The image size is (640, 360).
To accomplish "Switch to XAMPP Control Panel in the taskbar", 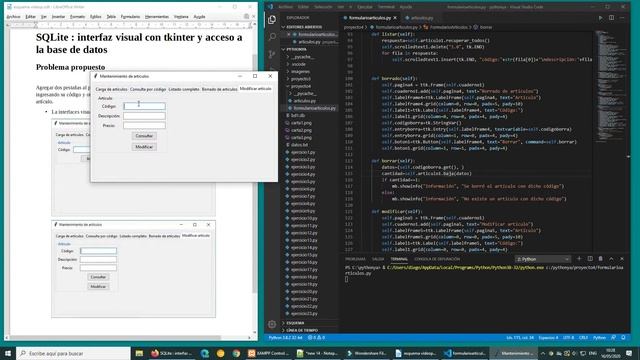I will 268,353.
